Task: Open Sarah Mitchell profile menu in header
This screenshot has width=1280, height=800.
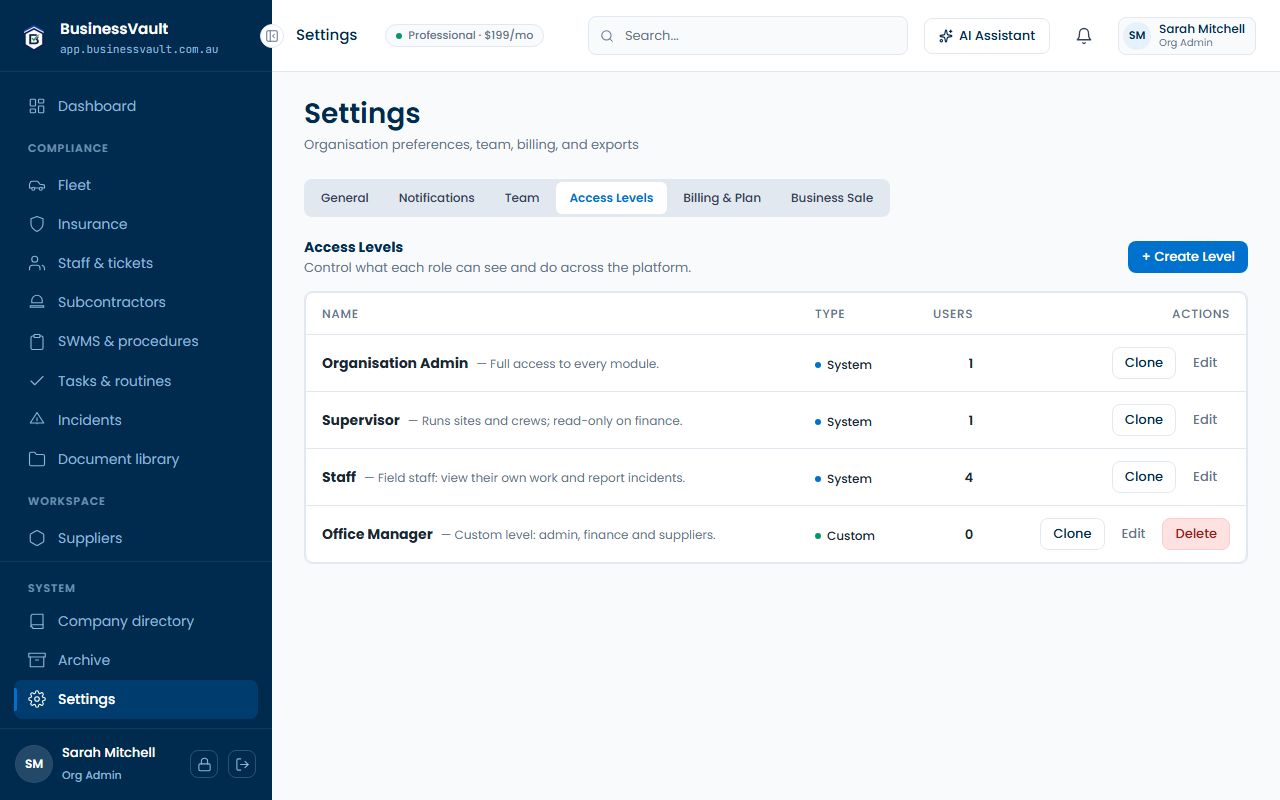Action: [x=1187, y=36]
